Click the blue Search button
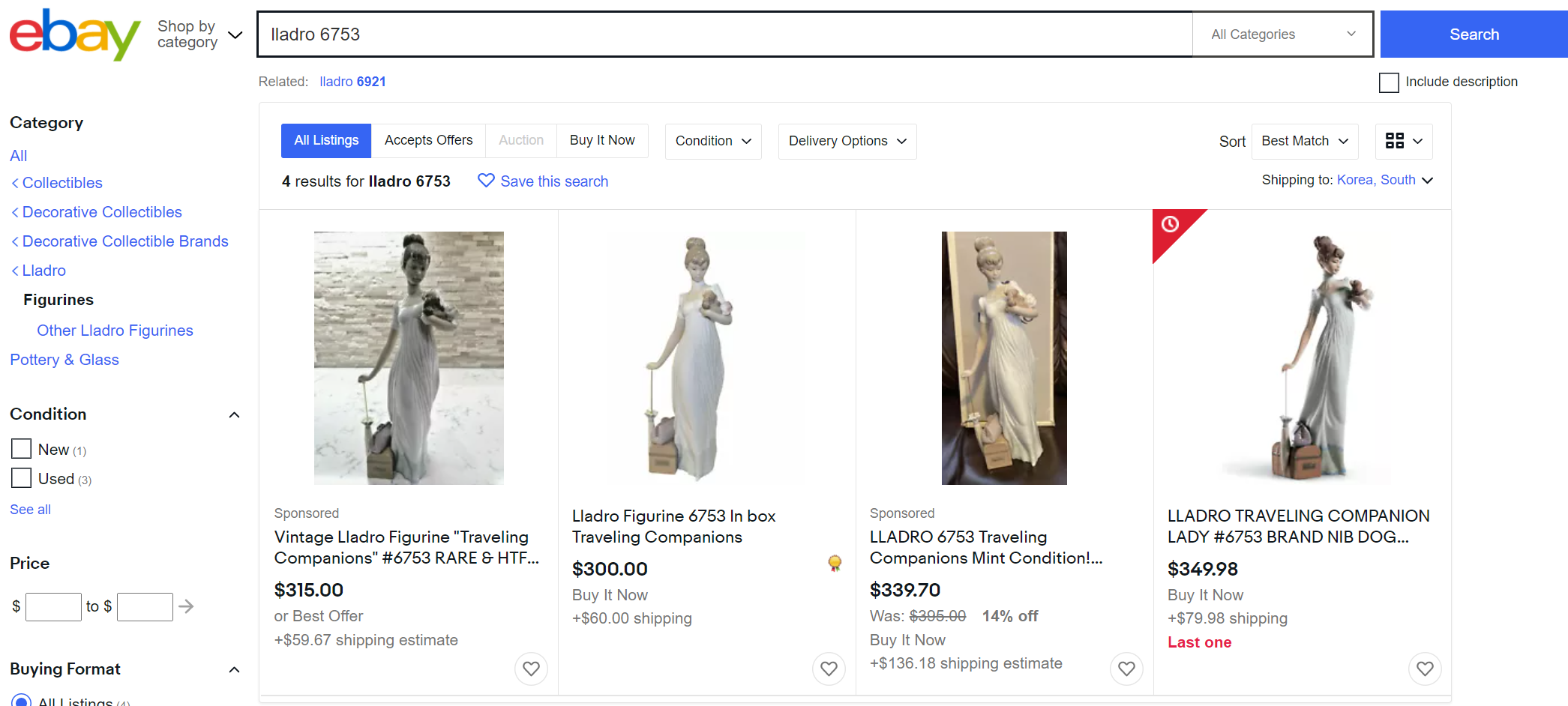 pos(1474,34)
